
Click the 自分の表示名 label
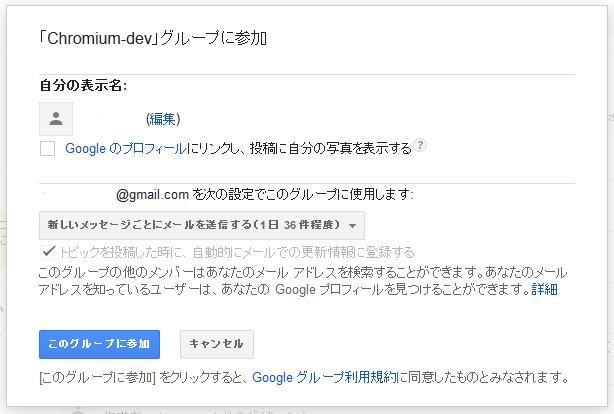point(83,86)
